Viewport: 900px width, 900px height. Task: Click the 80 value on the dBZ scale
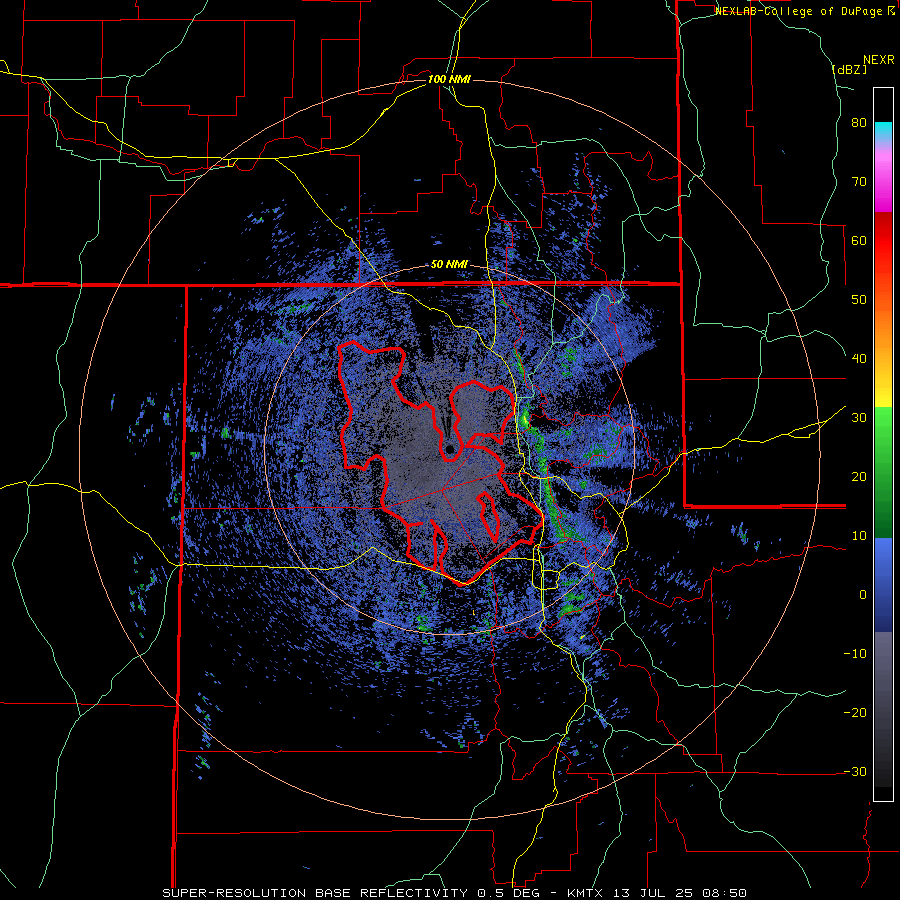(859, 123)
